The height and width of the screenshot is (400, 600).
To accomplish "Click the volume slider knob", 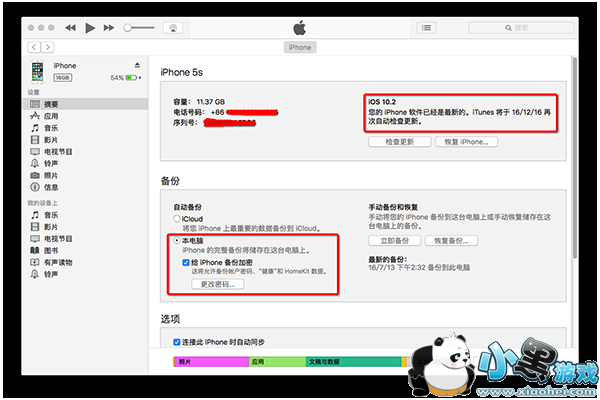I will coord(127,28).
